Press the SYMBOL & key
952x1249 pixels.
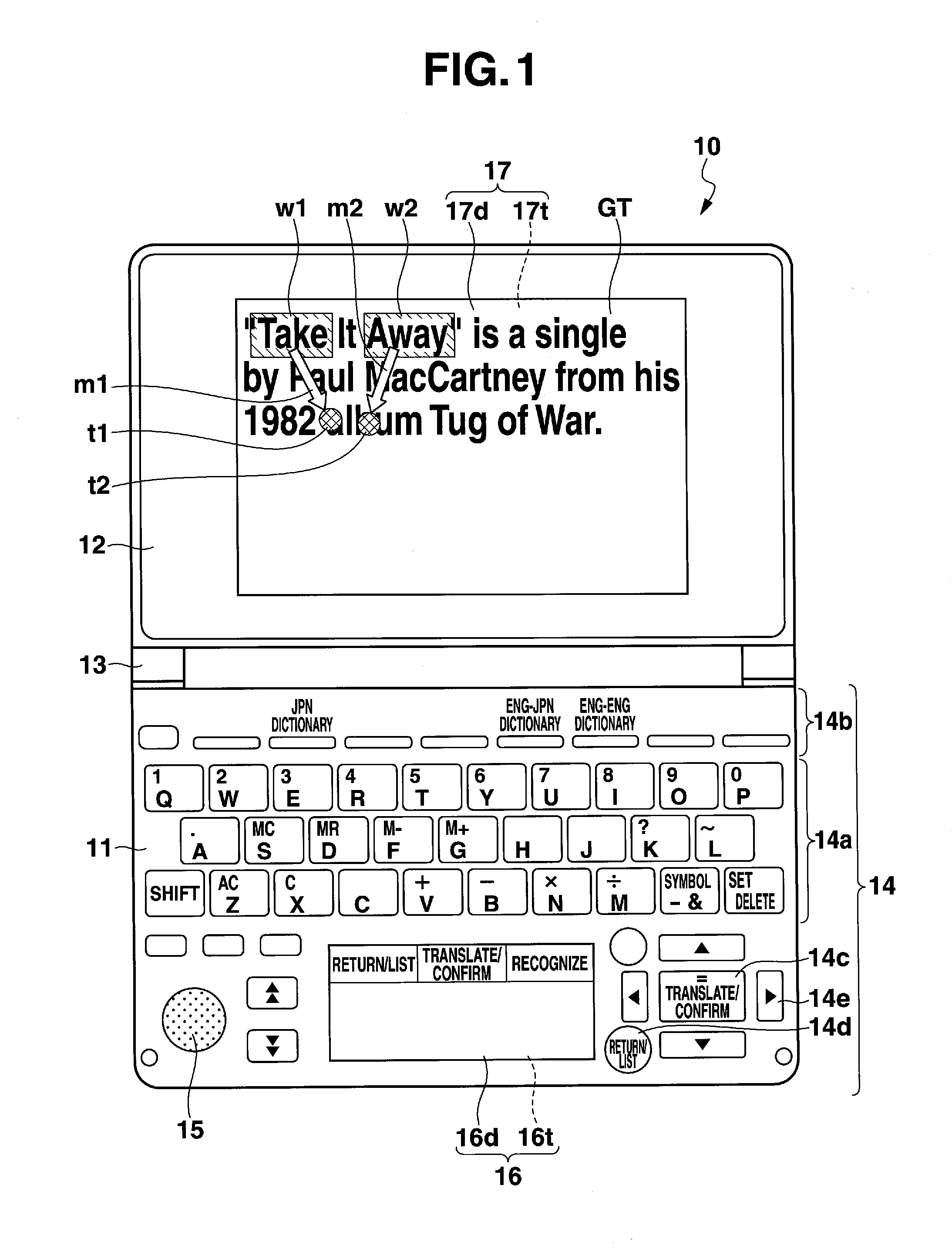coord(703,880)
